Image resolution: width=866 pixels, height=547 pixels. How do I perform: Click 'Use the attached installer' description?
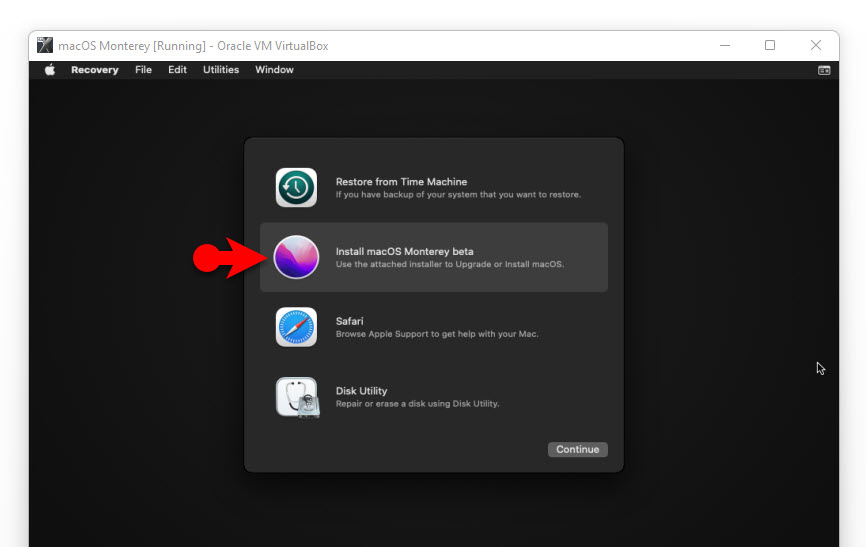point(450,264)
